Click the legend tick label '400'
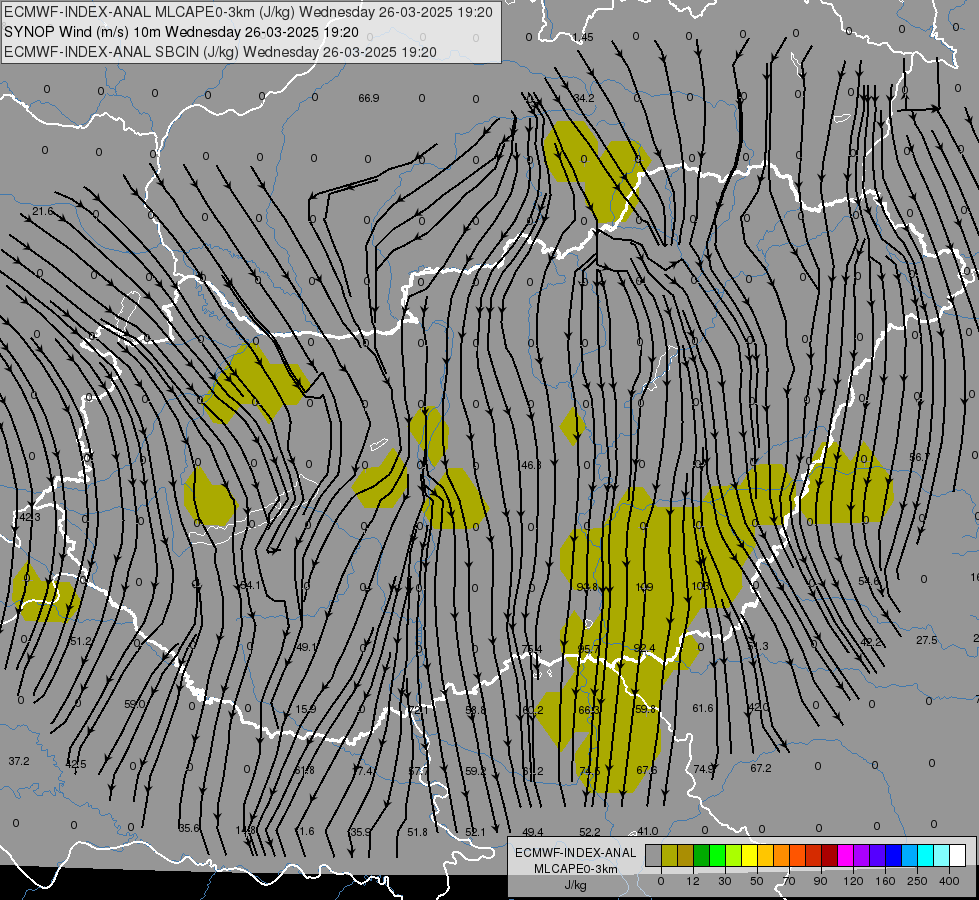 (949, 881)
